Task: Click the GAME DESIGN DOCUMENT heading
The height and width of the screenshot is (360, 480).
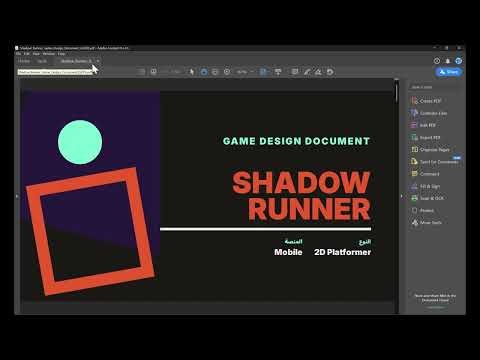Action: point(296,141)
